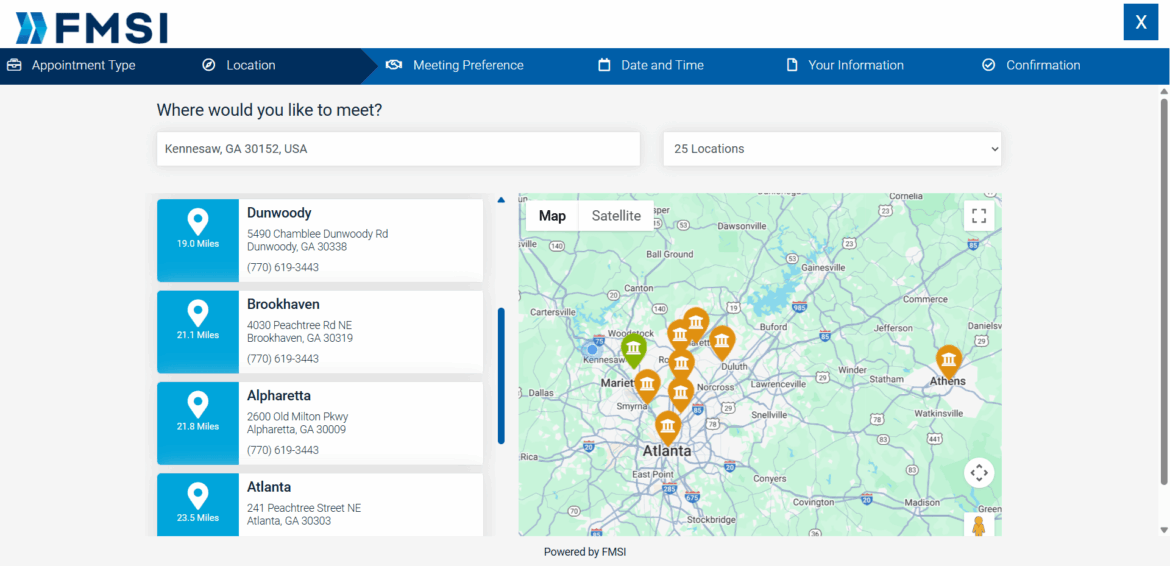Click the Street View pegman icon

978,525
